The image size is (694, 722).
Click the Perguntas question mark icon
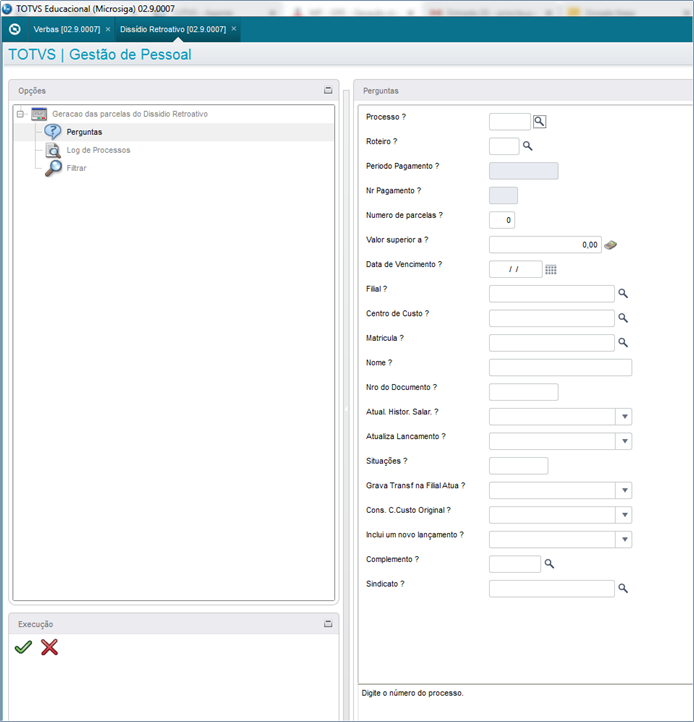pos(52,132)
